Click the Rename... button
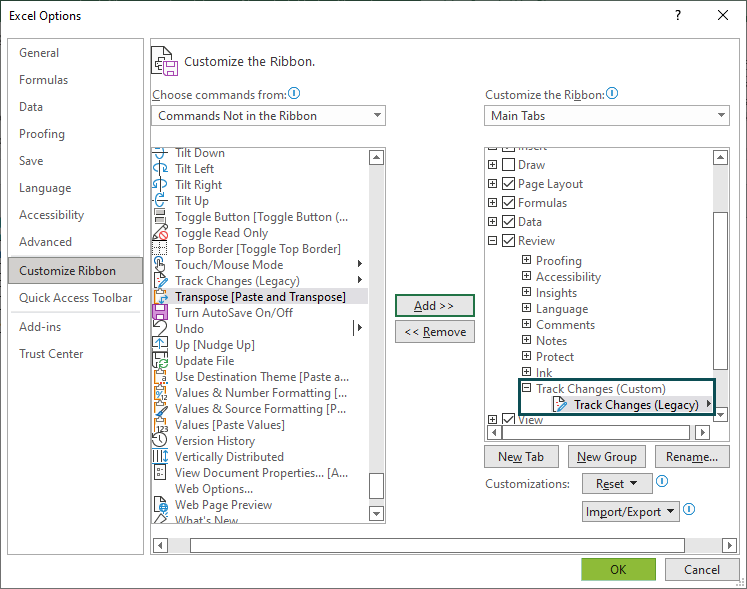The image size is (747, 589). point(692,457)
